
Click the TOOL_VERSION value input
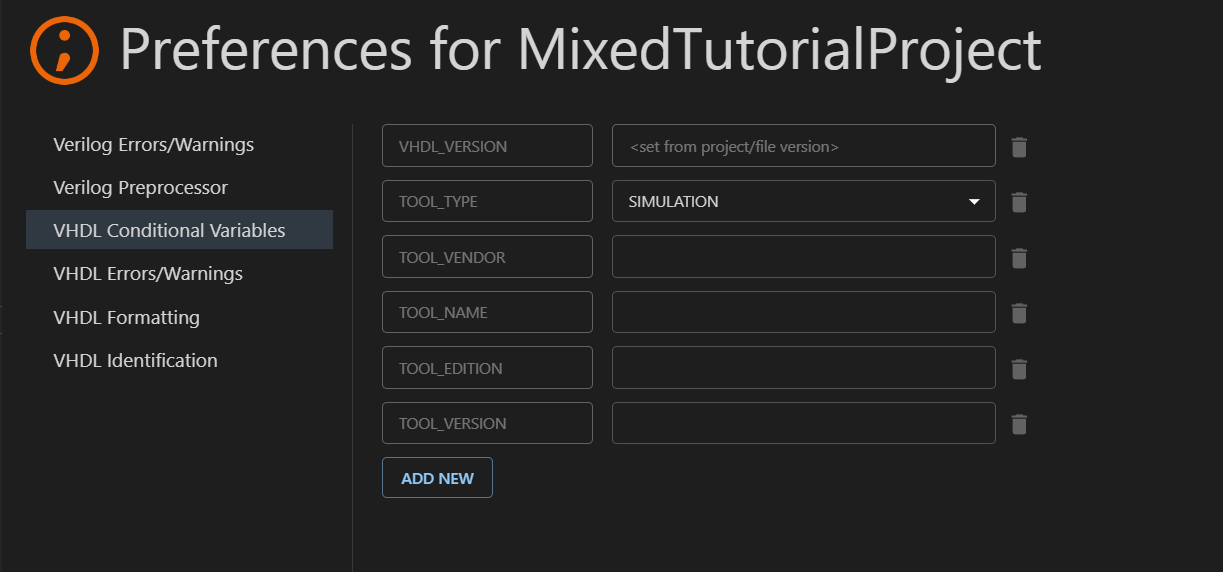click(803, 423)
